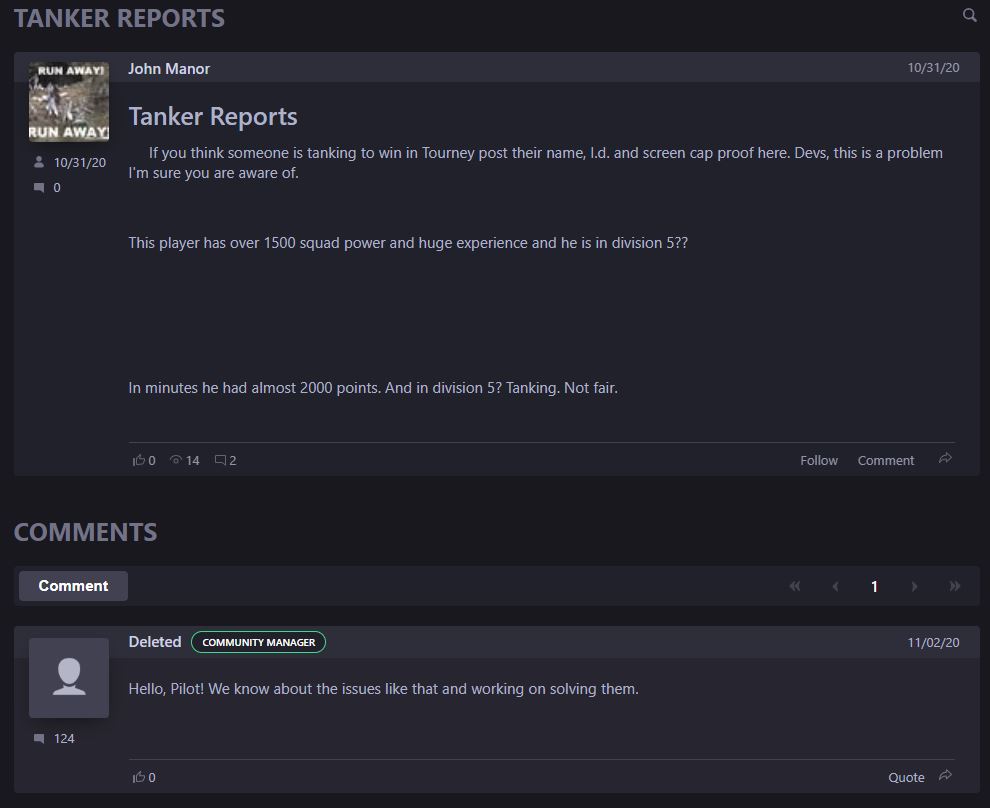990x808 pixels.
Task: Click the views eye icon on post
Action: tap(176, 460)
